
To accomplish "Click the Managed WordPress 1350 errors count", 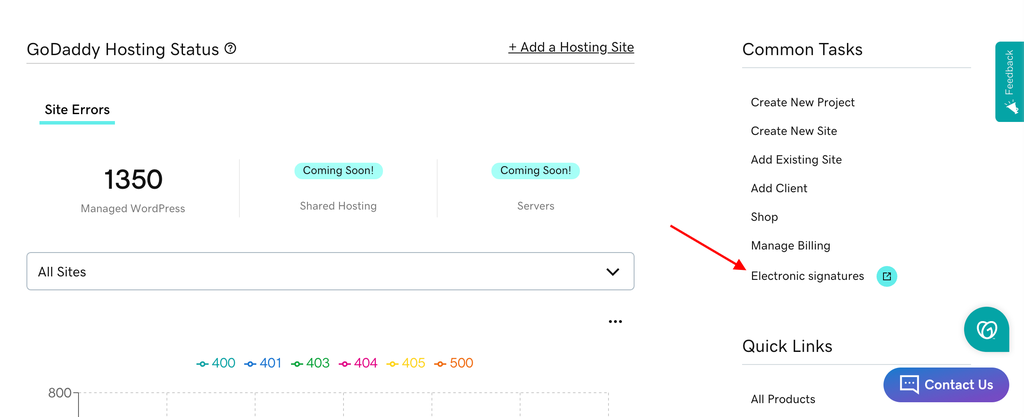I will click(133, 180).
